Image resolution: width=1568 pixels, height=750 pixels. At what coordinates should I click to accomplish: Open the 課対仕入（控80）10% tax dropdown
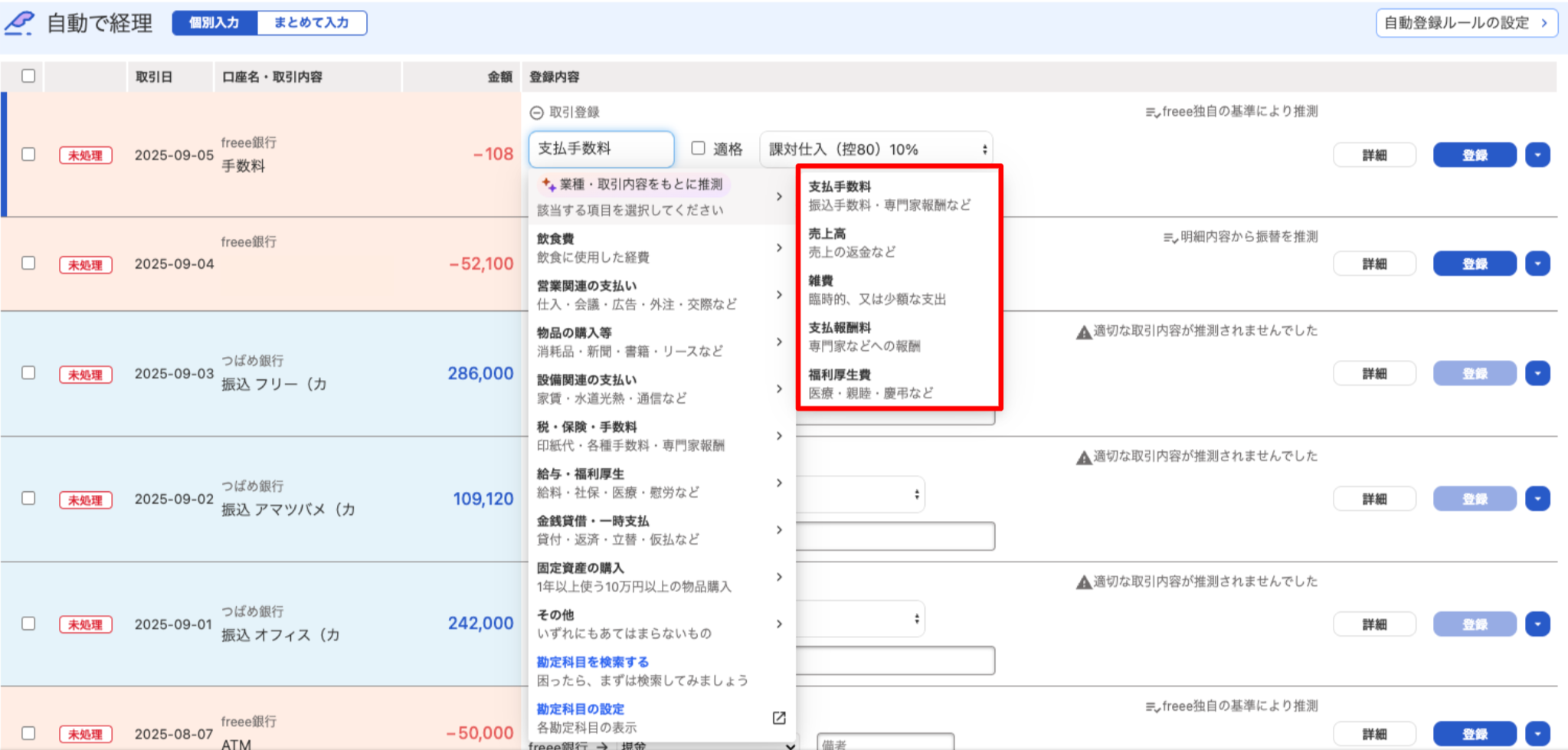click(876, 149)
